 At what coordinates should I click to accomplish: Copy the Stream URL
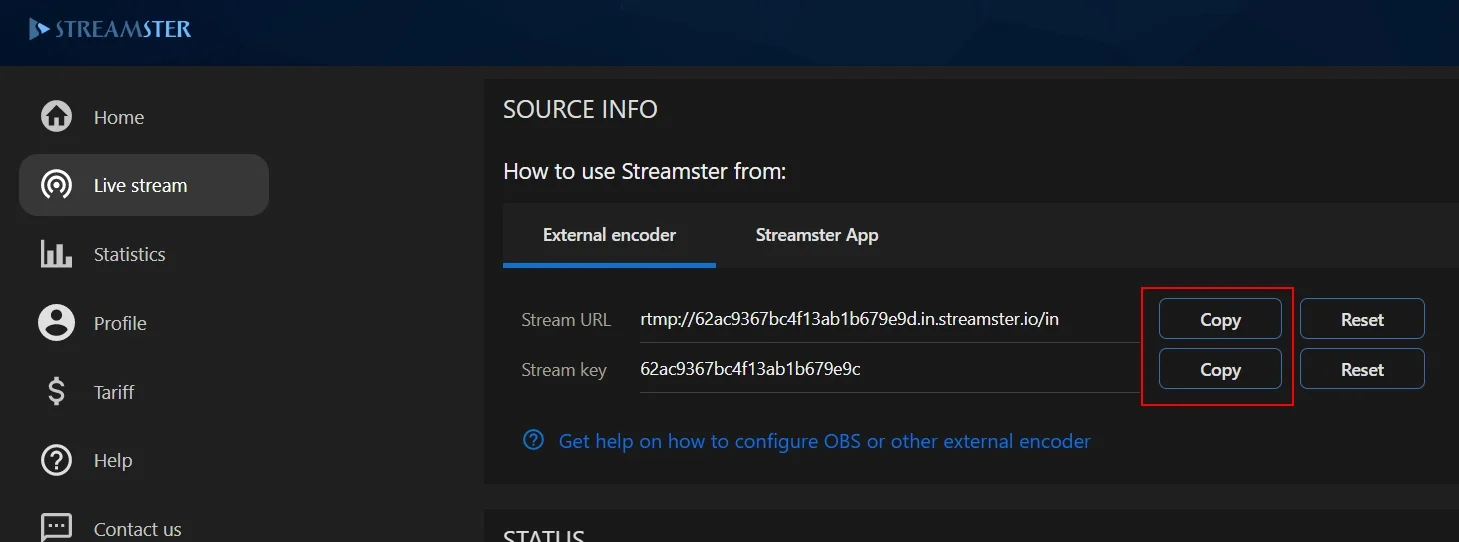click(1220, 319)
